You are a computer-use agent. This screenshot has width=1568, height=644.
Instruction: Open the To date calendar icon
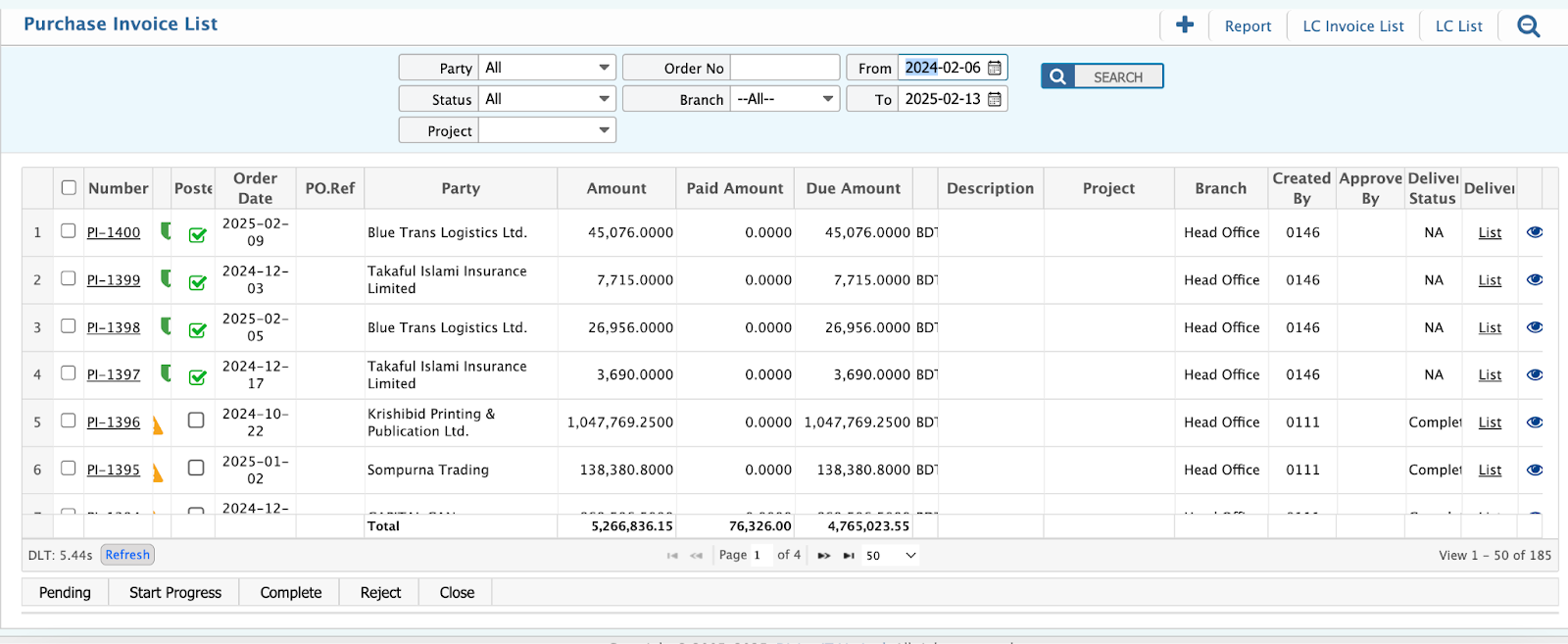[x=995, y=99]
